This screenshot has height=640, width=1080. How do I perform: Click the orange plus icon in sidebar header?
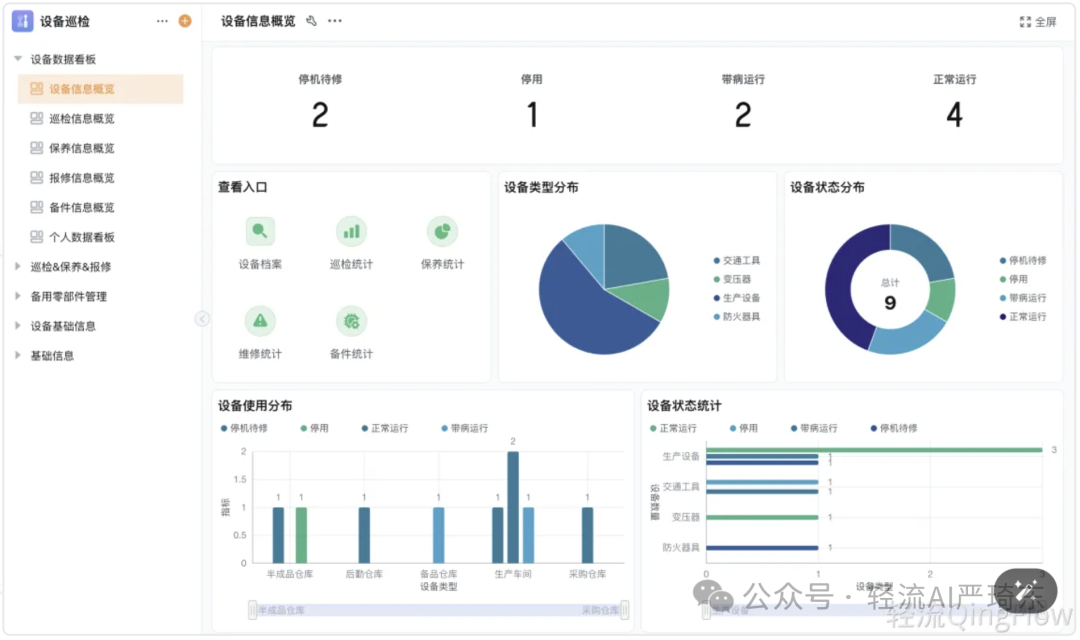coord(184,20)
